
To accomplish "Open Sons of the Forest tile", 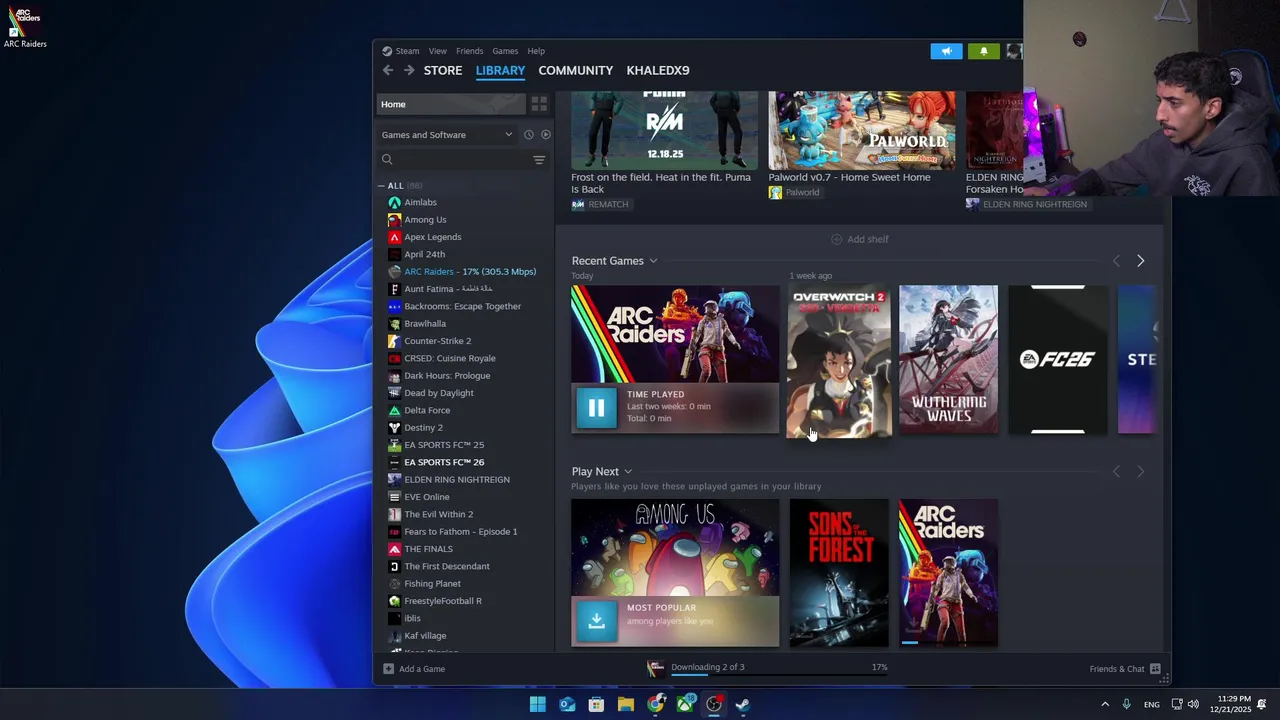I will coord(839,573).
